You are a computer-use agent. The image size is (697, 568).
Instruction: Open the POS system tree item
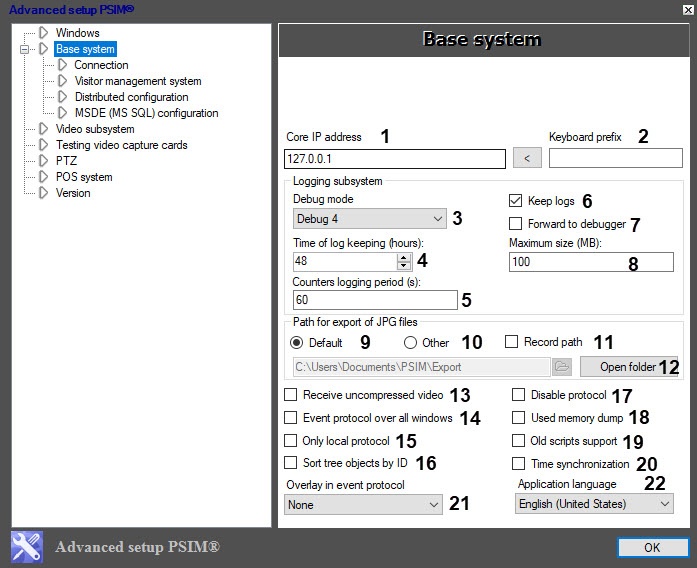84,177
